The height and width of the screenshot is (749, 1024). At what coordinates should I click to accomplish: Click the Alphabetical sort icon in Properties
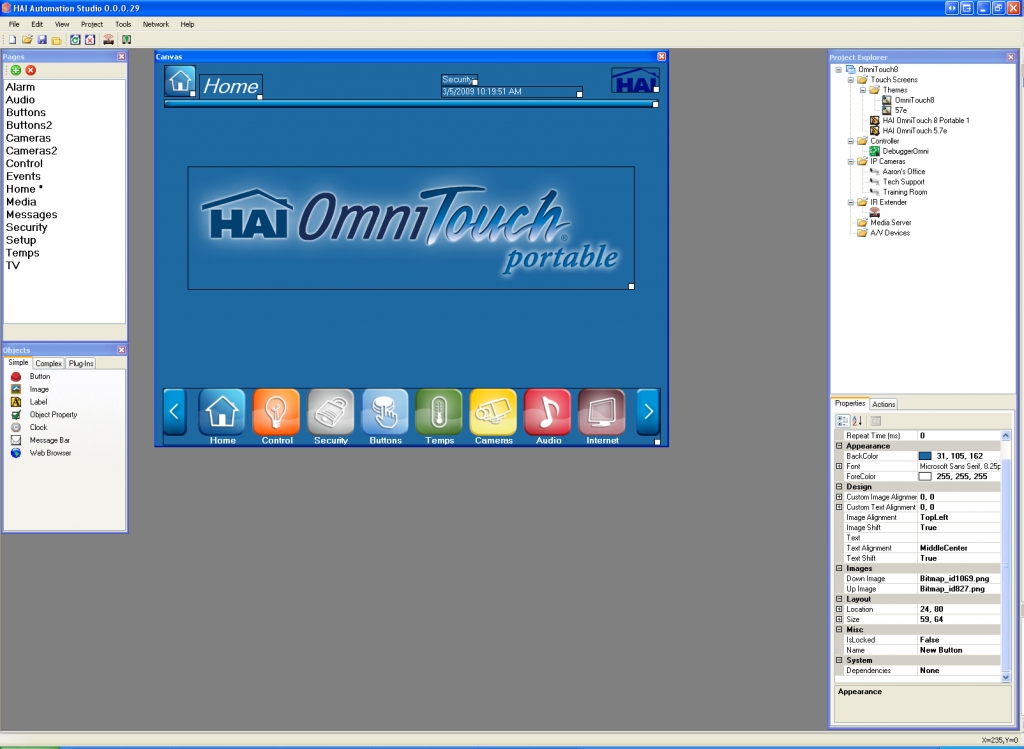pos(857,421)
